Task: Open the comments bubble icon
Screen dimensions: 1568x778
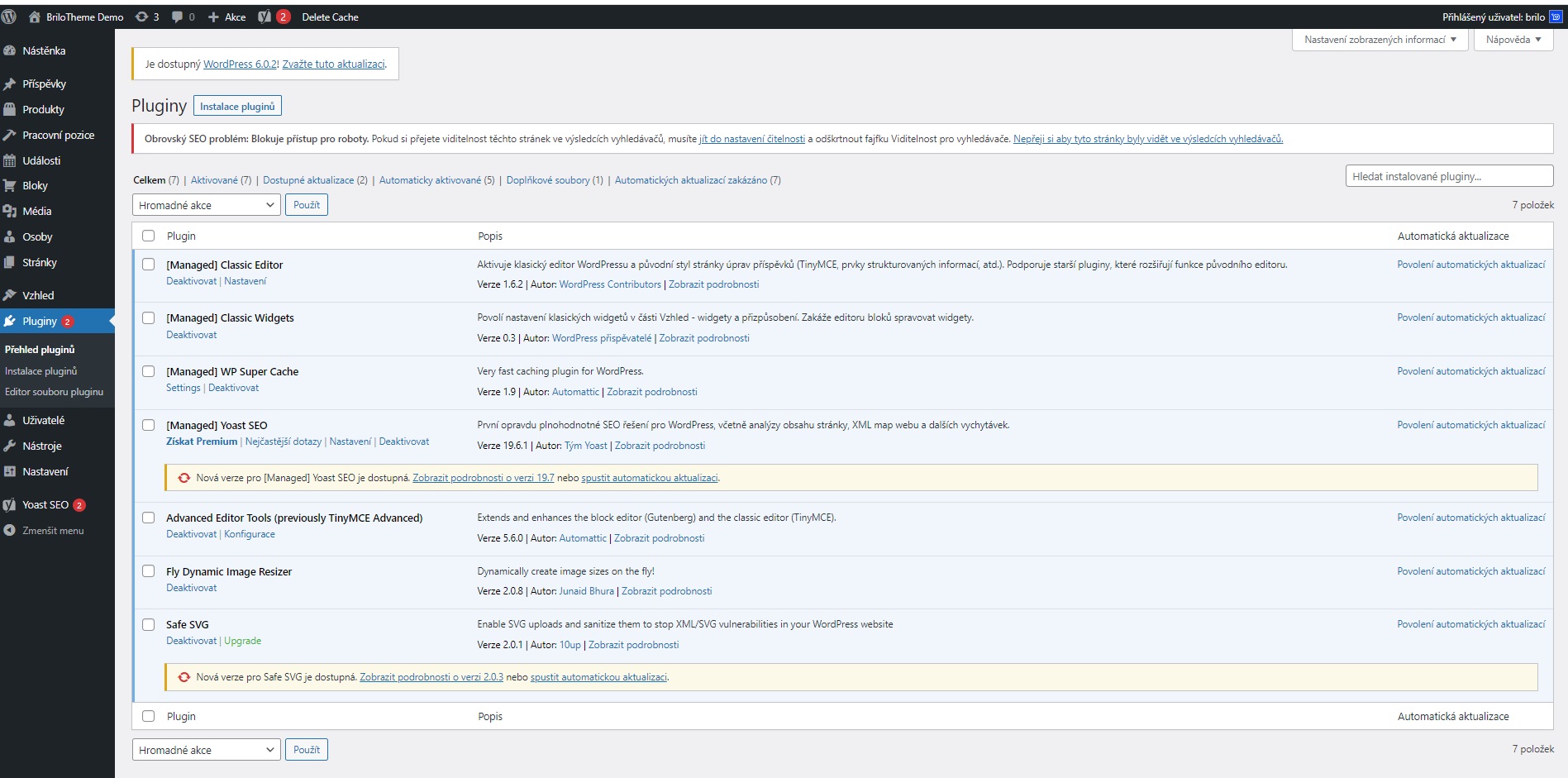Action: pos(178,17)
